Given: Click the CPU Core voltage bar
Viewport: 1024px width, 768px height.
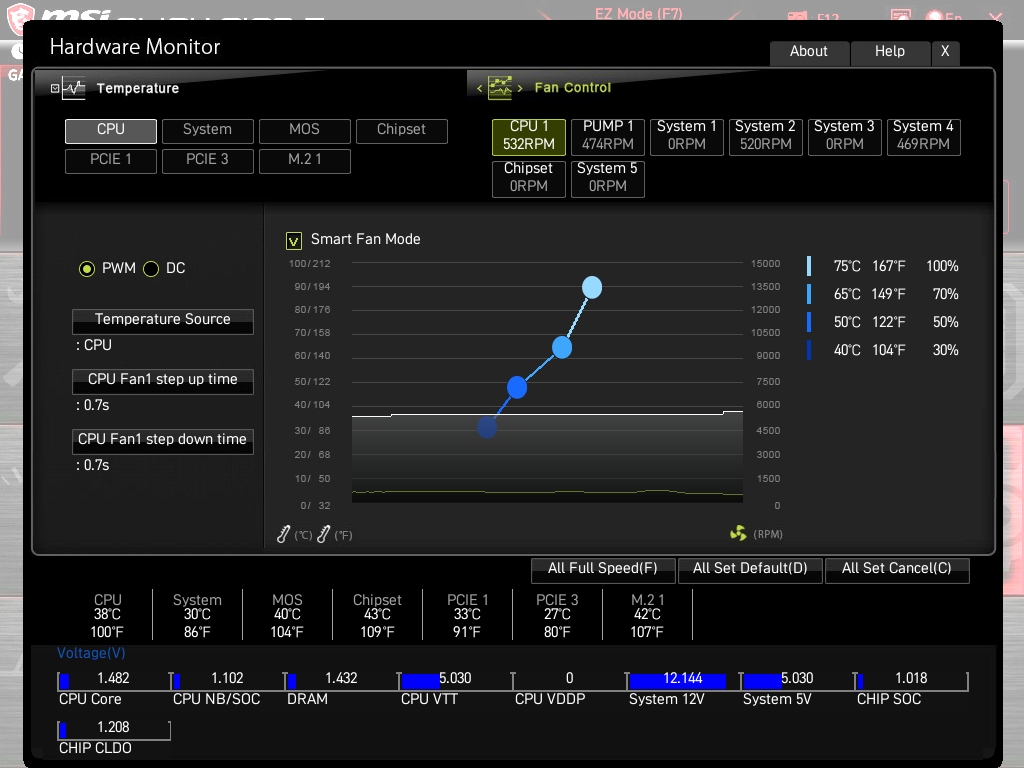Looking at the screenshot, I should pyautogui.click(x=114, y=681).
